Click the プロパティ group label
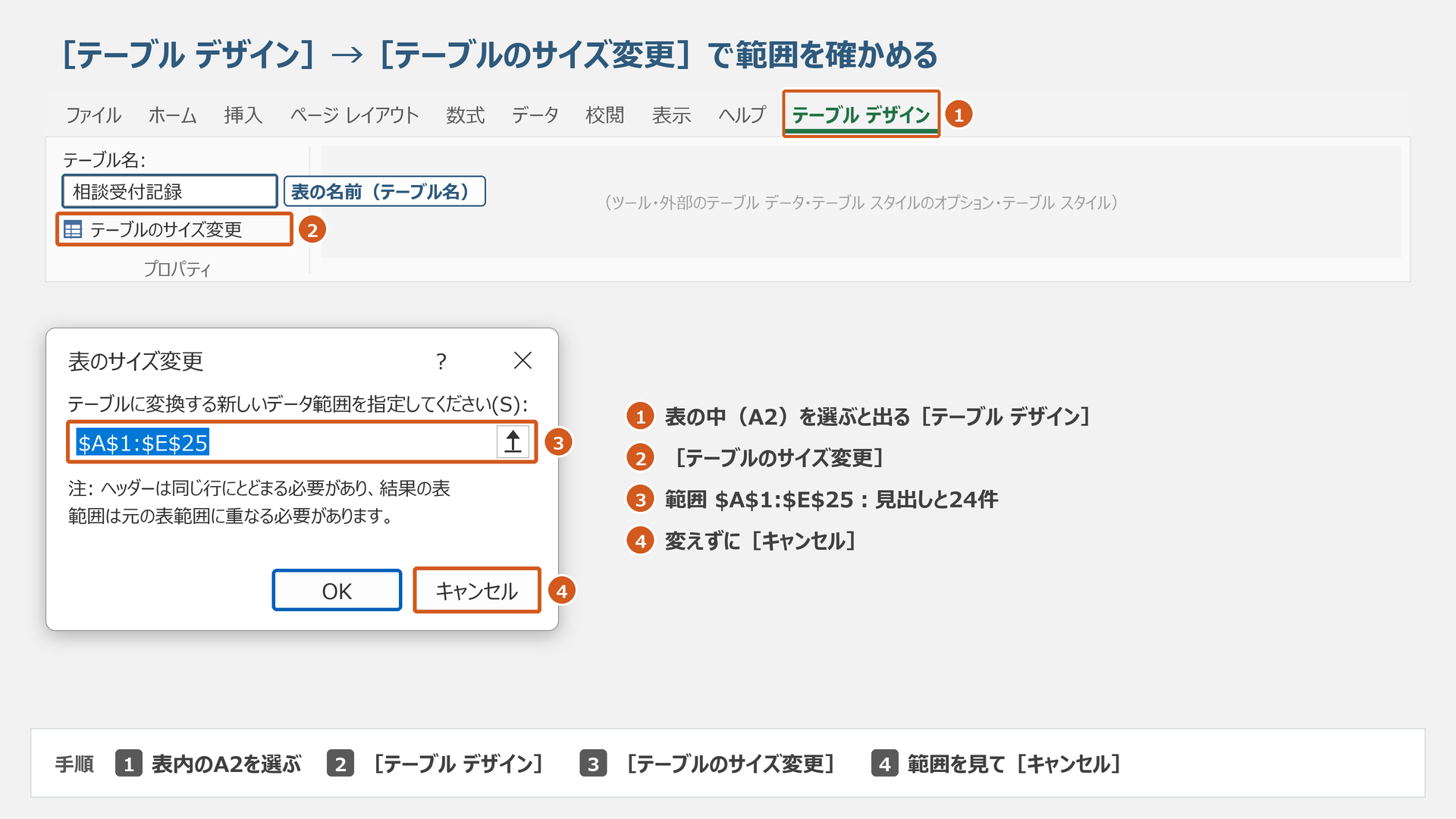Viewport: 1456px width, 819px height. point(177,268)
